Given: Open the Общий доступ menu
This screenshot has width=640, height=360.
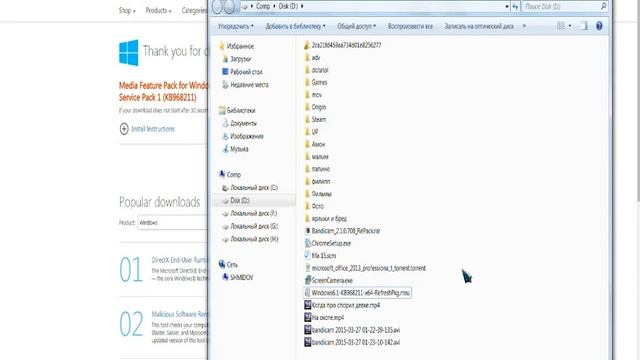Looking at the screenshot, I should pyautogui.click(x=356, y=26).
